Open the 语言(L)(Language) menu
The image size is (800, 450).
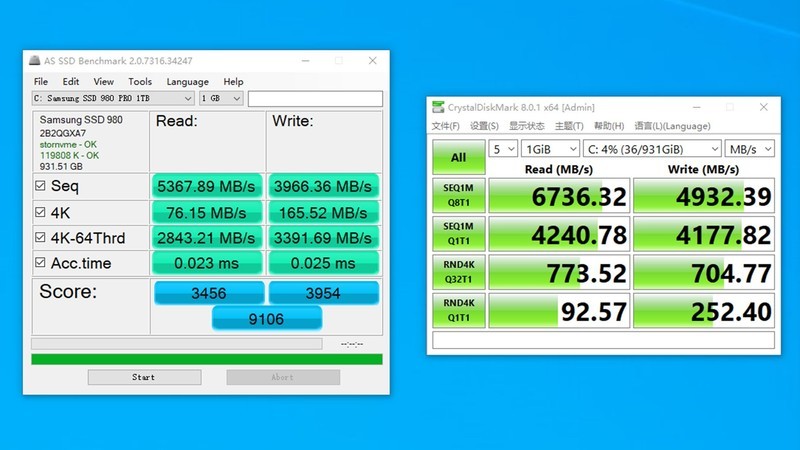pos(672,126)
